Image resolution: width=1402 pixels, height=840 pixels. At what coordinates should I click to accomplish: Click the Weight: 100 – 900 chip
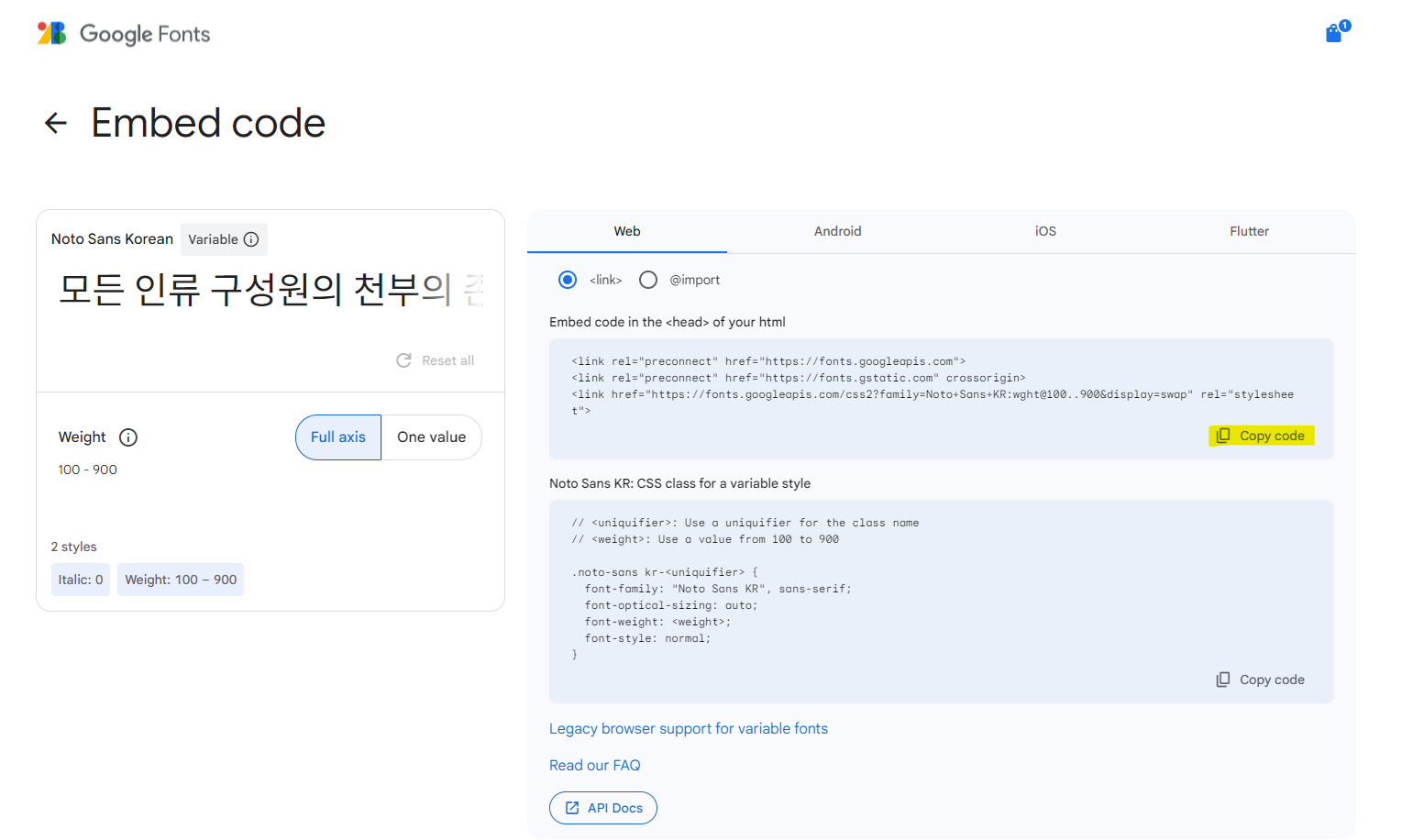(181, 580)
